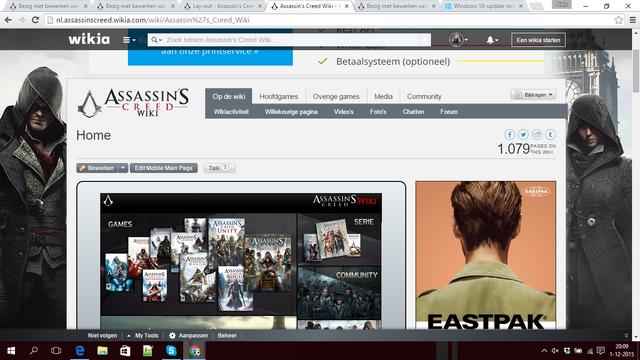Click the wikia logo
This screenshot has height=360, width=640.
(89, 39)
